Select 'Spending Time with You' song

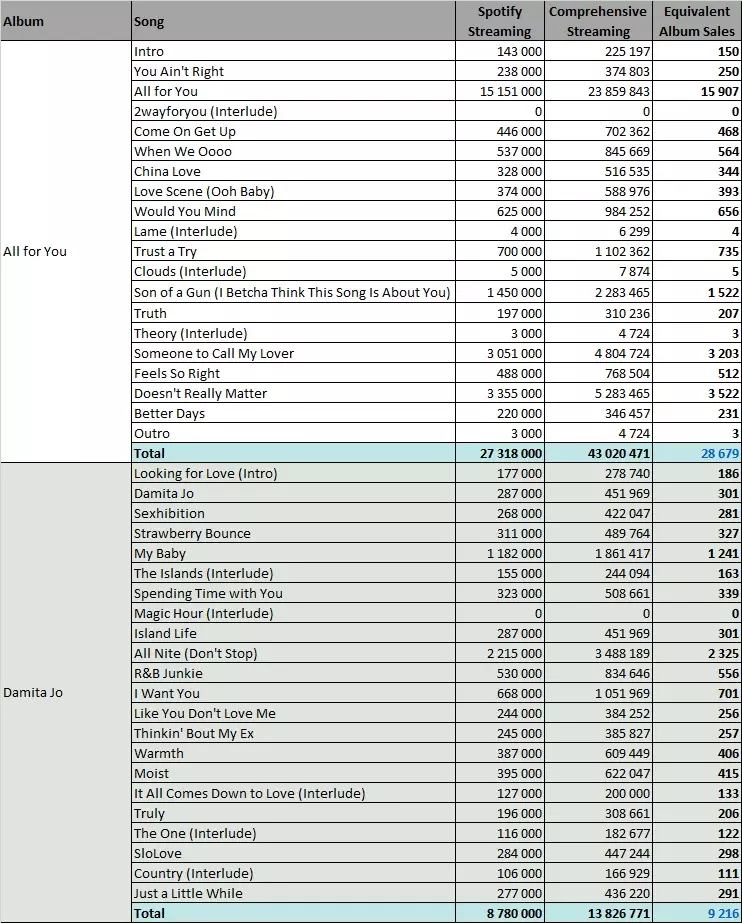point(293,593)
